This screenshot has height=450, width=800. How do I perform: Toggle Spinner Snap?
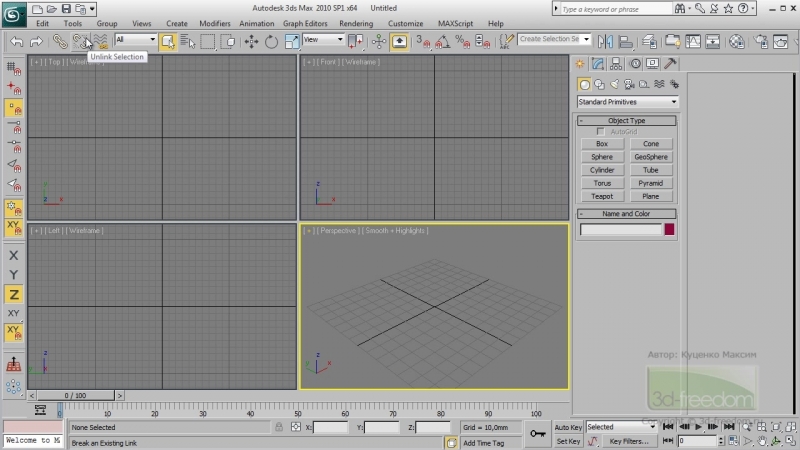pos(483,41)
